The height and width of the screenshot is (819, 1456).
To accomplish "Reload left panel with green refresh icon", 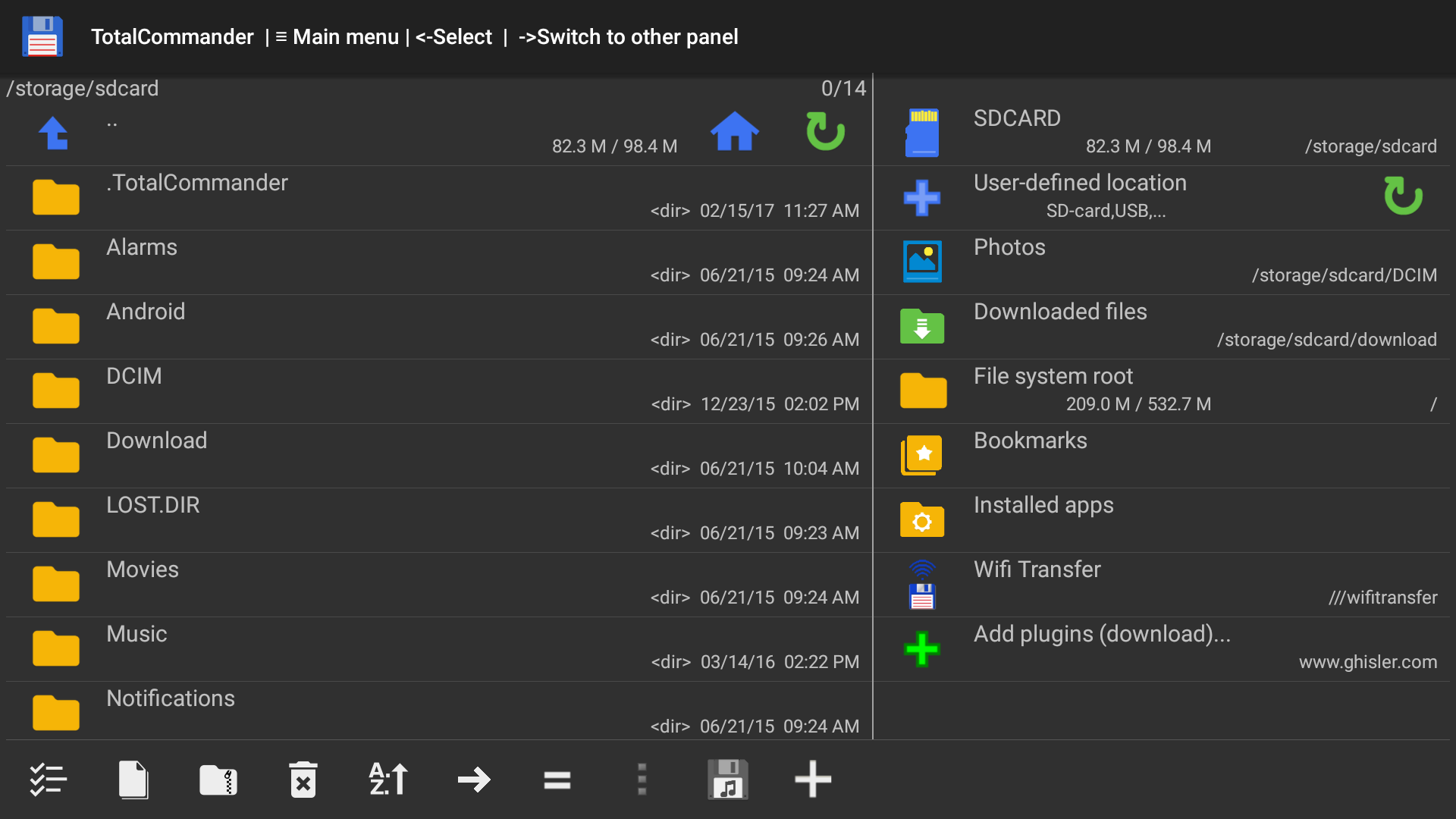I will pyautogui.click(x=825, y=132).
